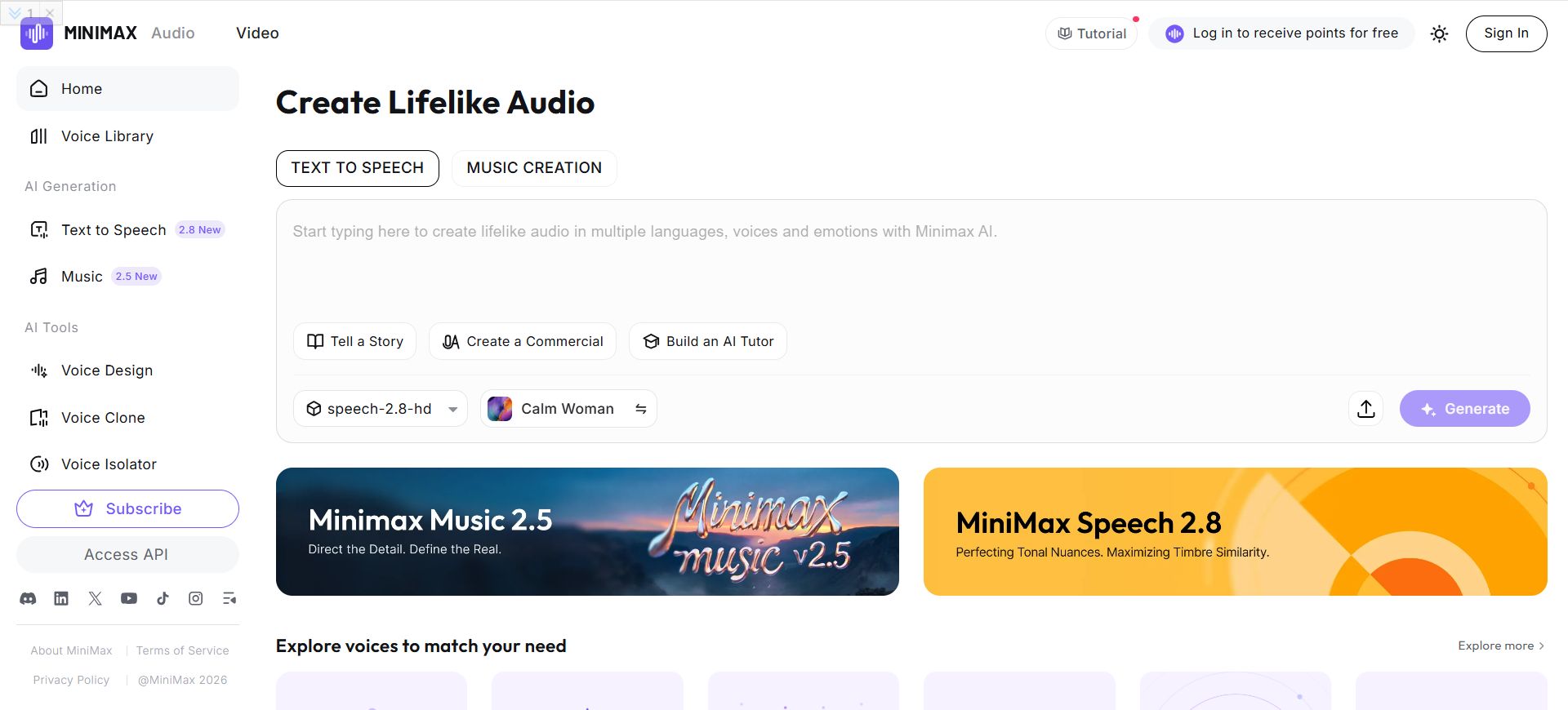
Task: Open the About MiniMax footer link
Action: coord(72,651)
